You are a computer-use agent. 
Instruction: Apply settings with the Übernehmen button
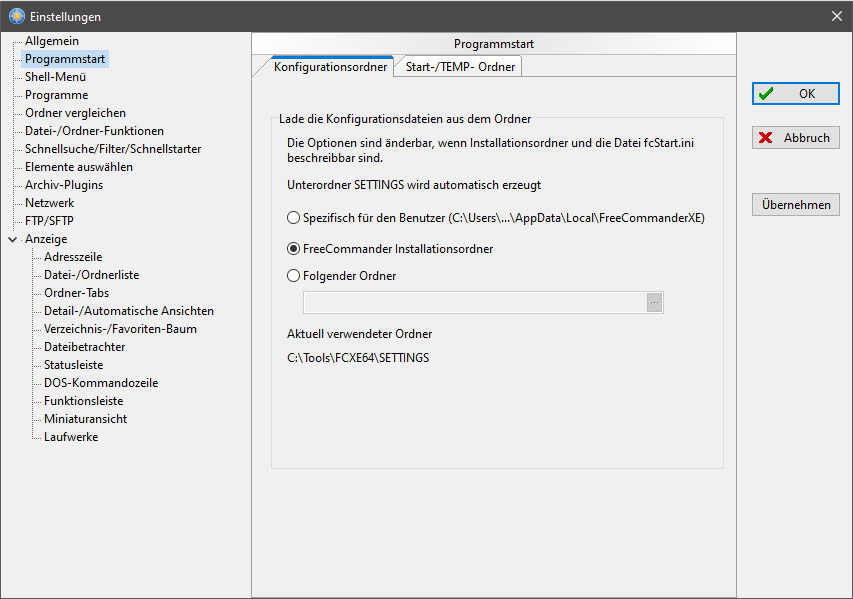[x=795, y=205]
